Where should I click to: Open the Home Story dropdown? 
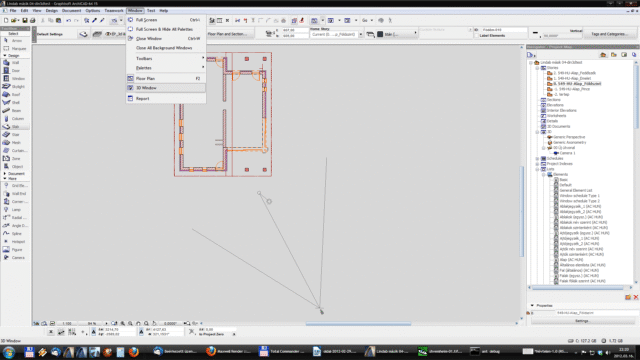[x=361, y=35]
